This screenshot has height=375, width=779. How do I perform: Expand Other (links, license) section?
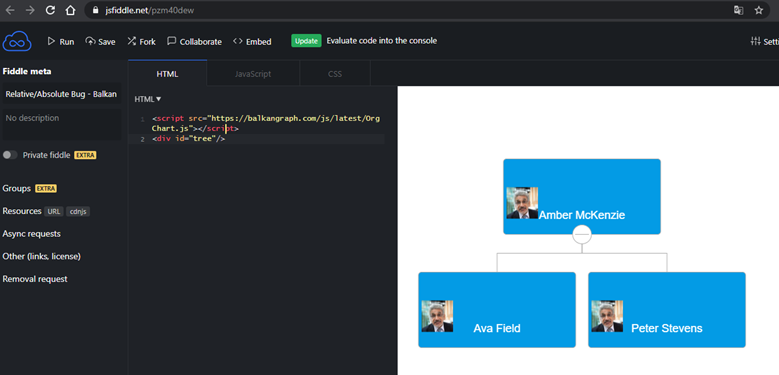(42, 256)
